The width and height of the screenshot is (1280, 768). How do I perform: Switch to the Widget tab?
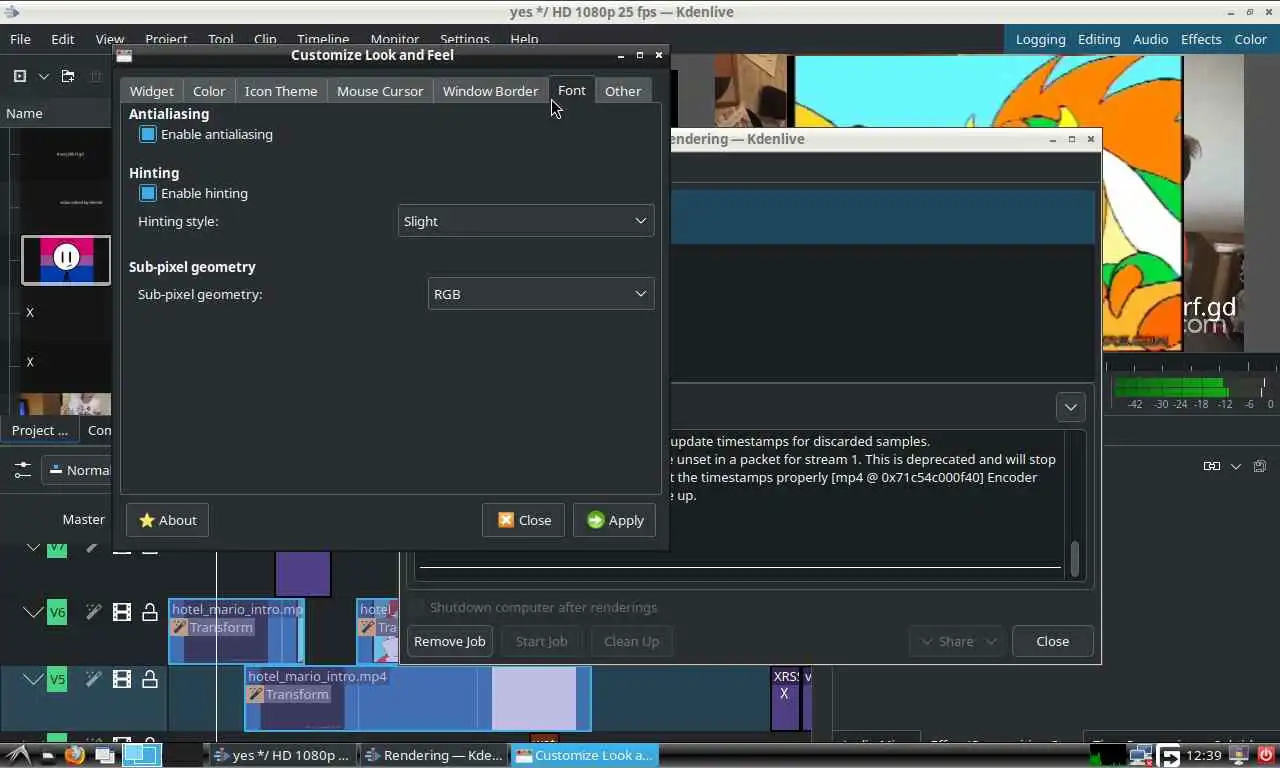152,91
